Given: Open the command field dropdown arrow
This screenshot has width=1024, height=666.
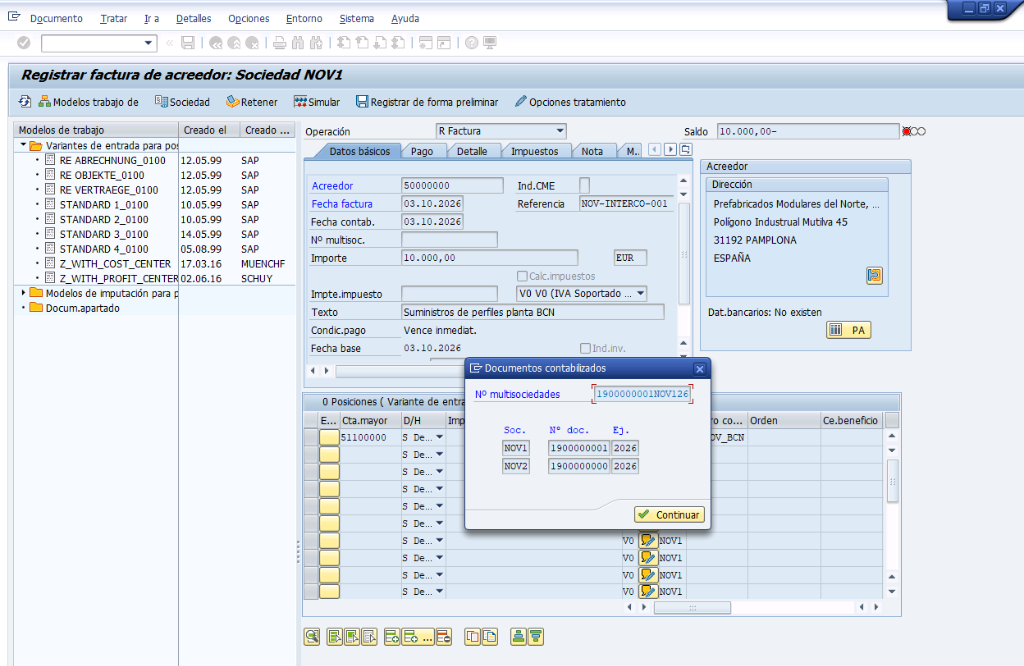Looking at the screenshot, I should pos(149,43).
